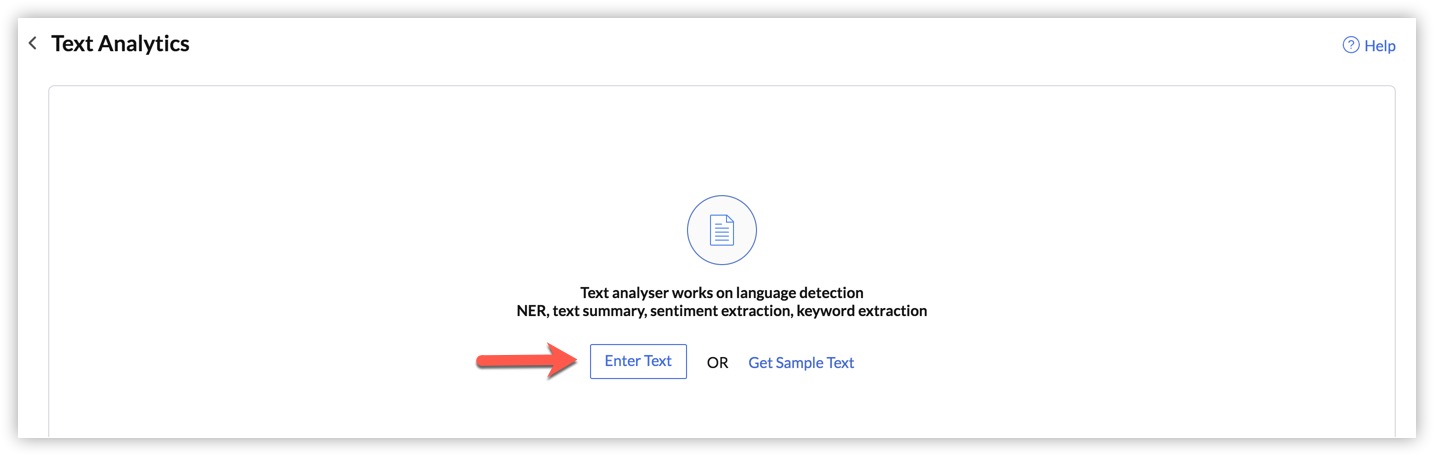Click the circled document icon
The height and width of the screenshot is (456, 1434).
[721, 231]
